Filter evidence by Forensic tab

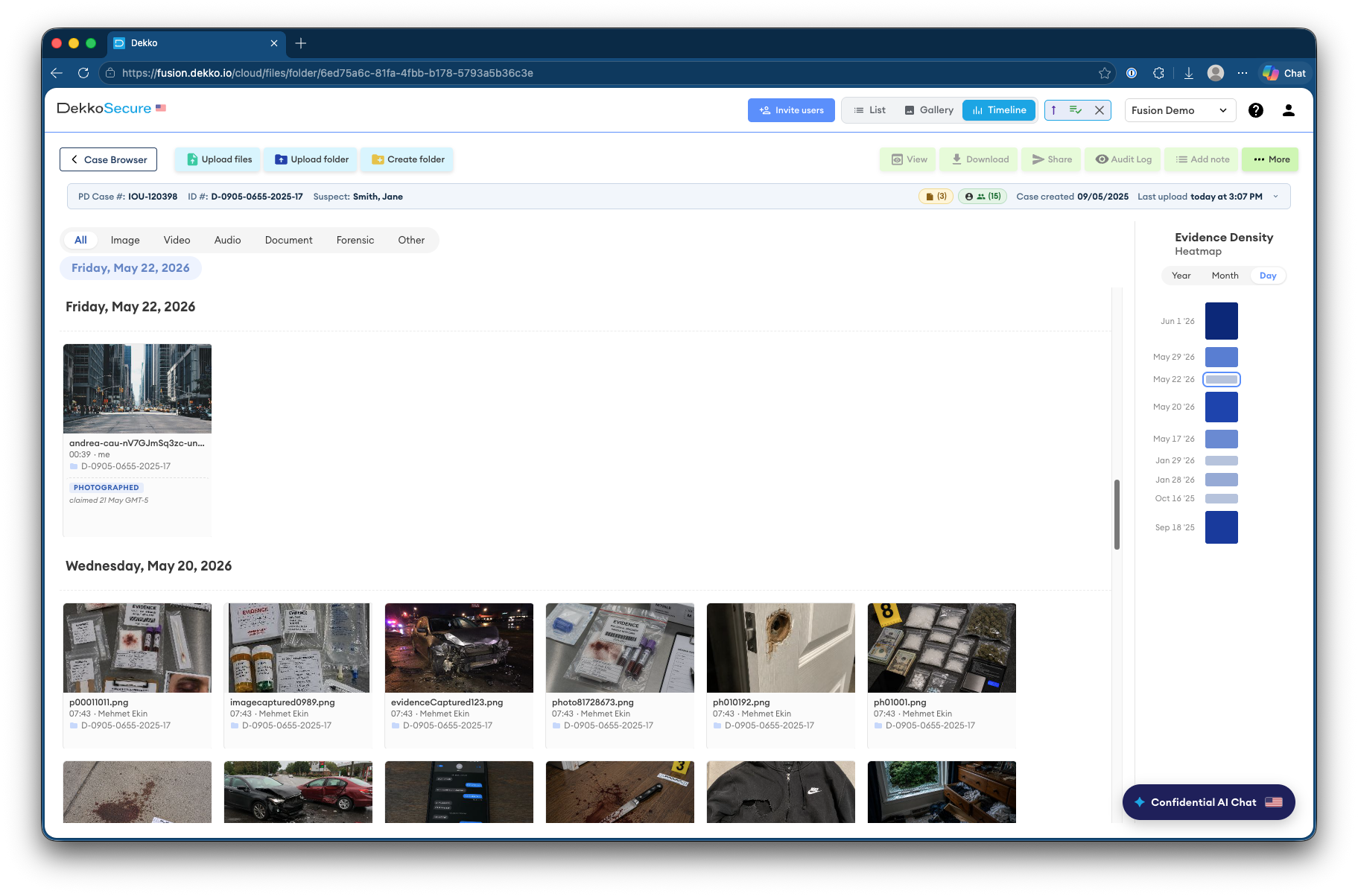(x=355, y=240)
